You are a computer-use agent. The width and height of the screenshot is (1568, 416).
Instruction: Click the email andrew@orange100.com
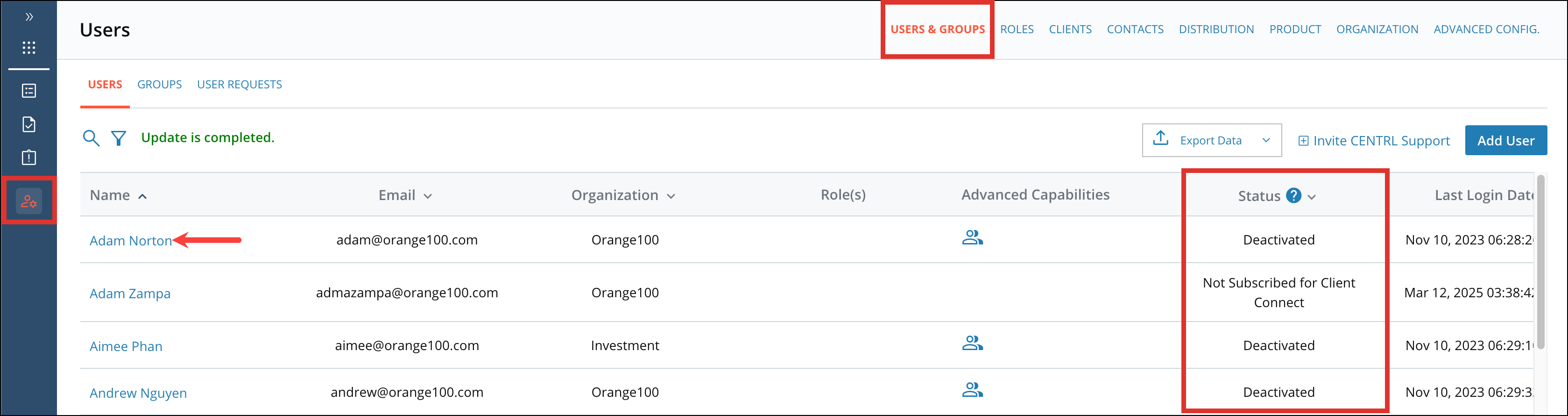(407, 392)
